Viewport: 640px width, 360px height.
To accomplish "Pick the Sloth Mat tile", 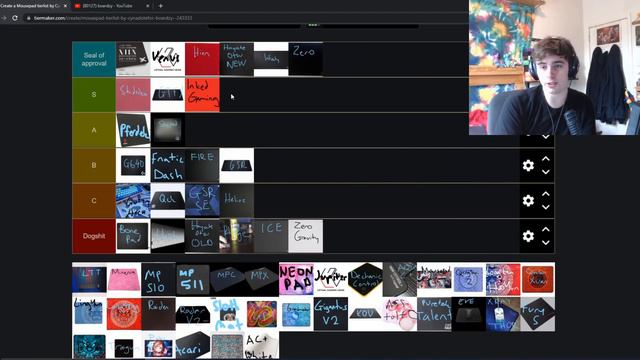I will (227, 314).
